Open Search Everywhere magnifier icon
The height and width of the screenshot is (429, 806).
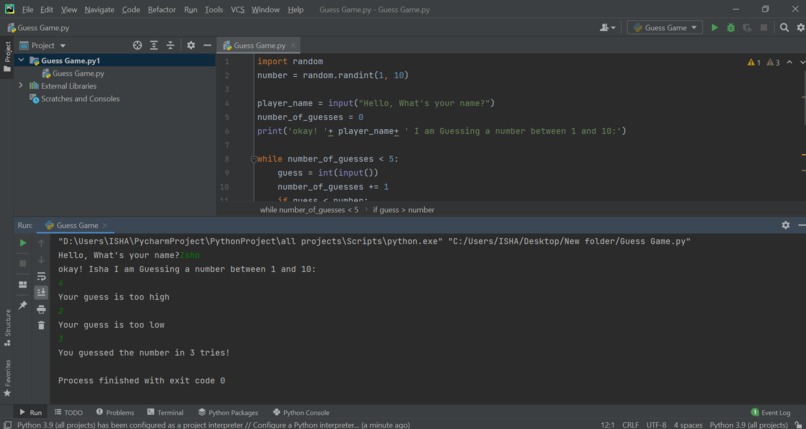[x=784, y=28]
